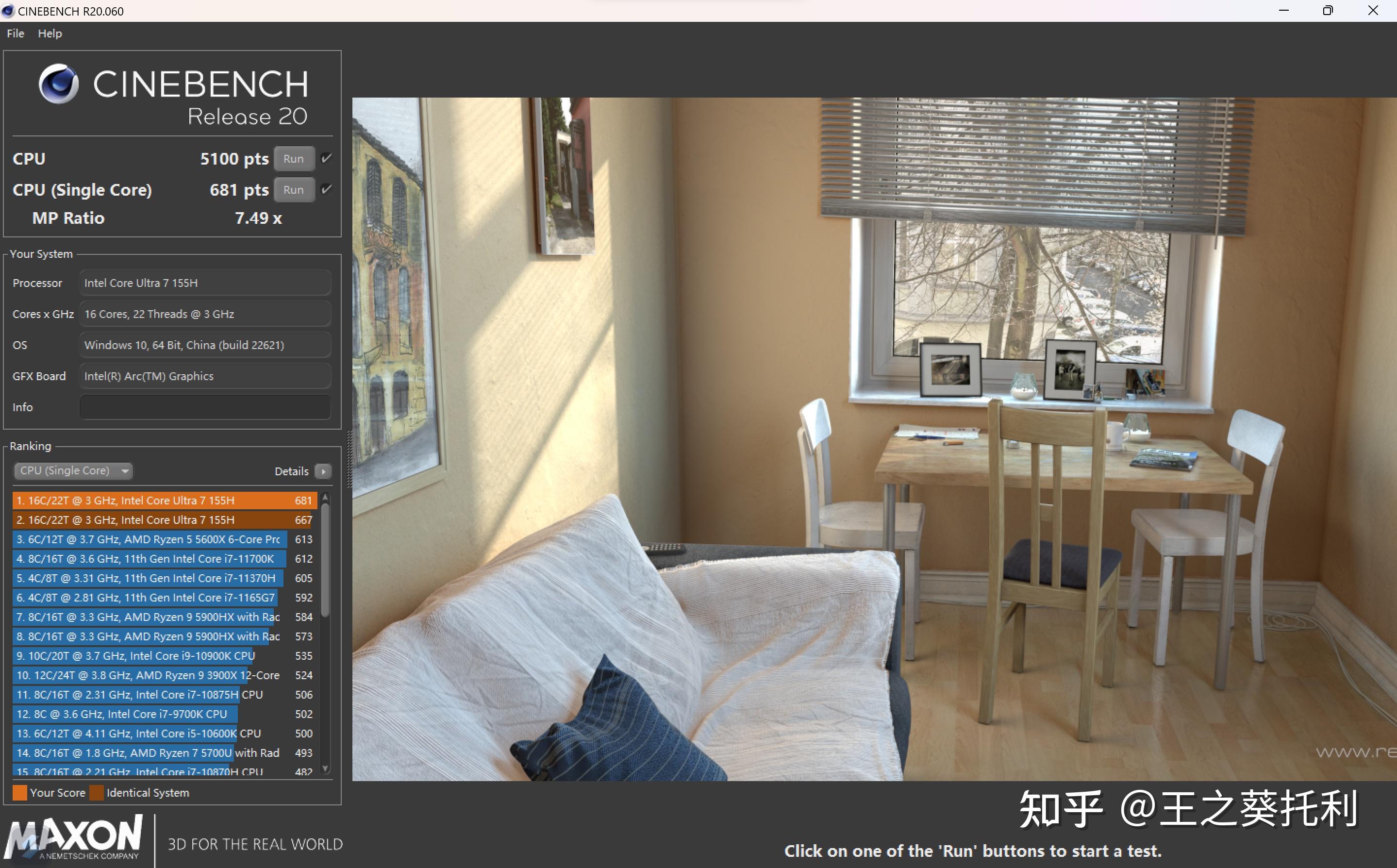Select the Intel Core i7-11370H ranking row

click(165, 578)
